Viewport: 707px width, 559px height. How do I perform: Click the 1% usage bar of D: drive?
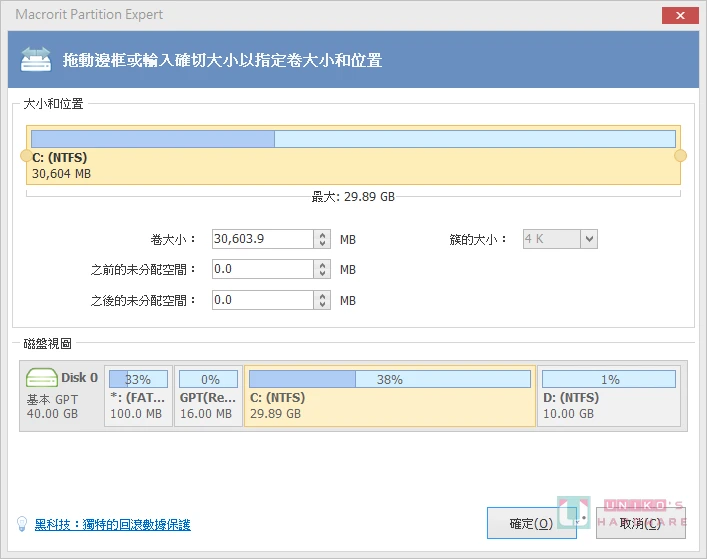tap(609, 379)
